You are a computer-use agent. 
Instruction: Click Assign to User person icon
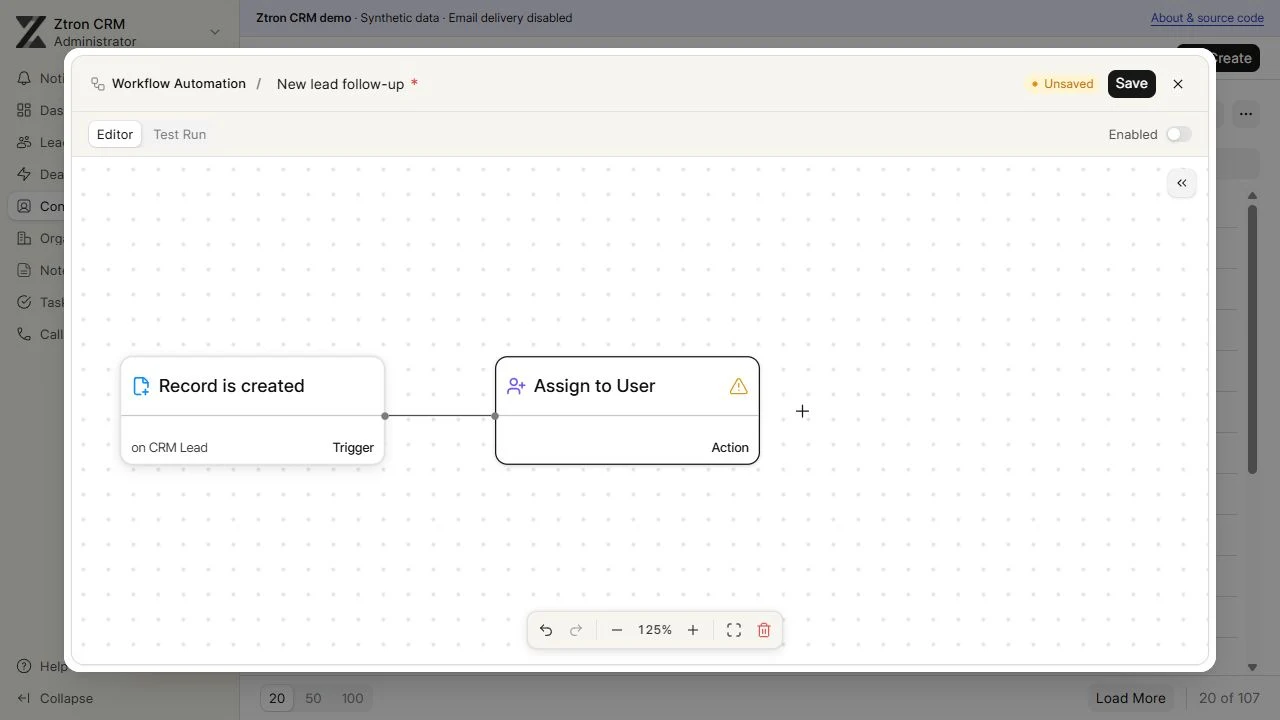[516, 386]
